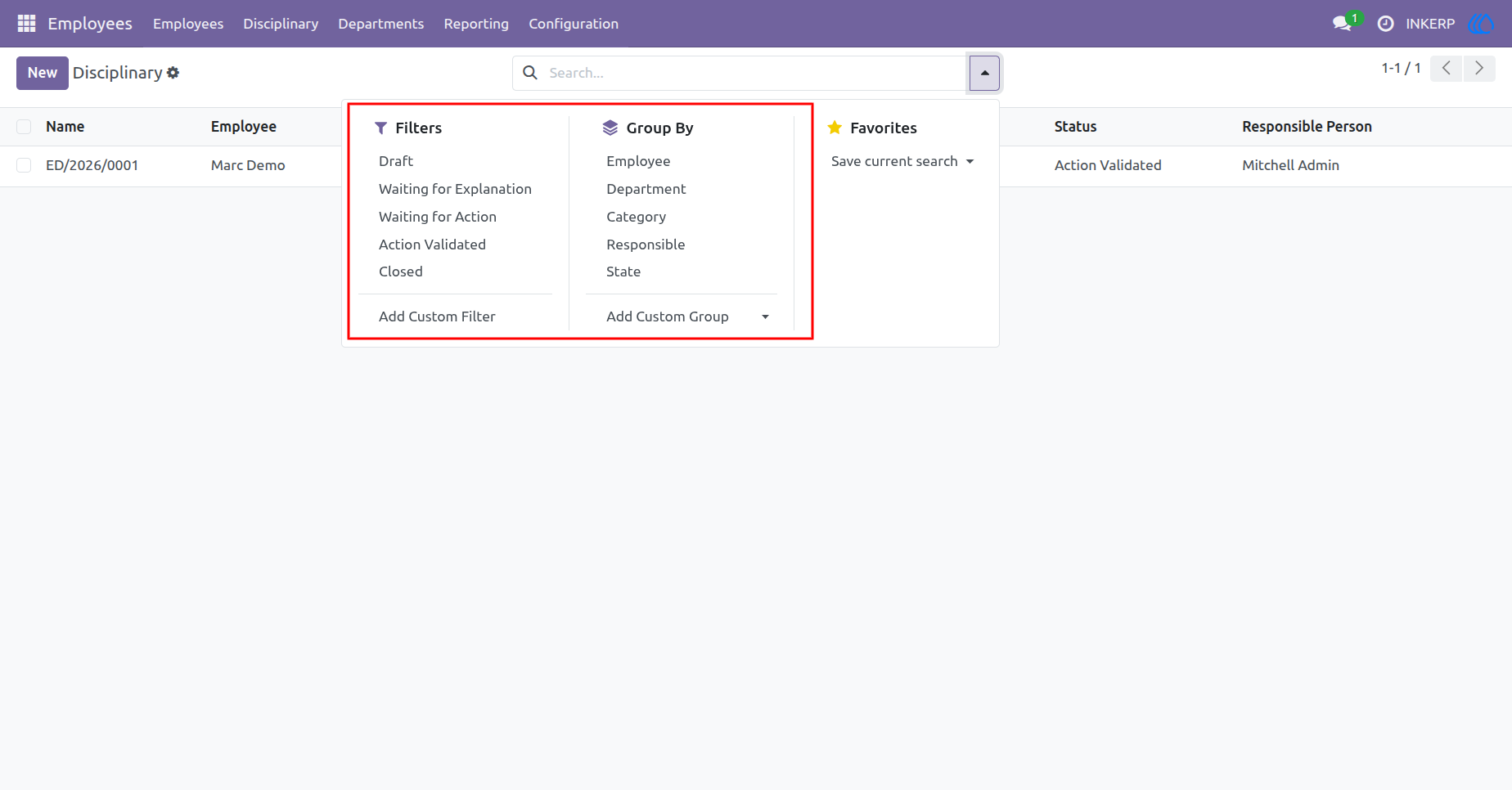The width and height of the screenshot is (1512, 790).
Task: Sort by the Status column header
Action: (1075, 127)
